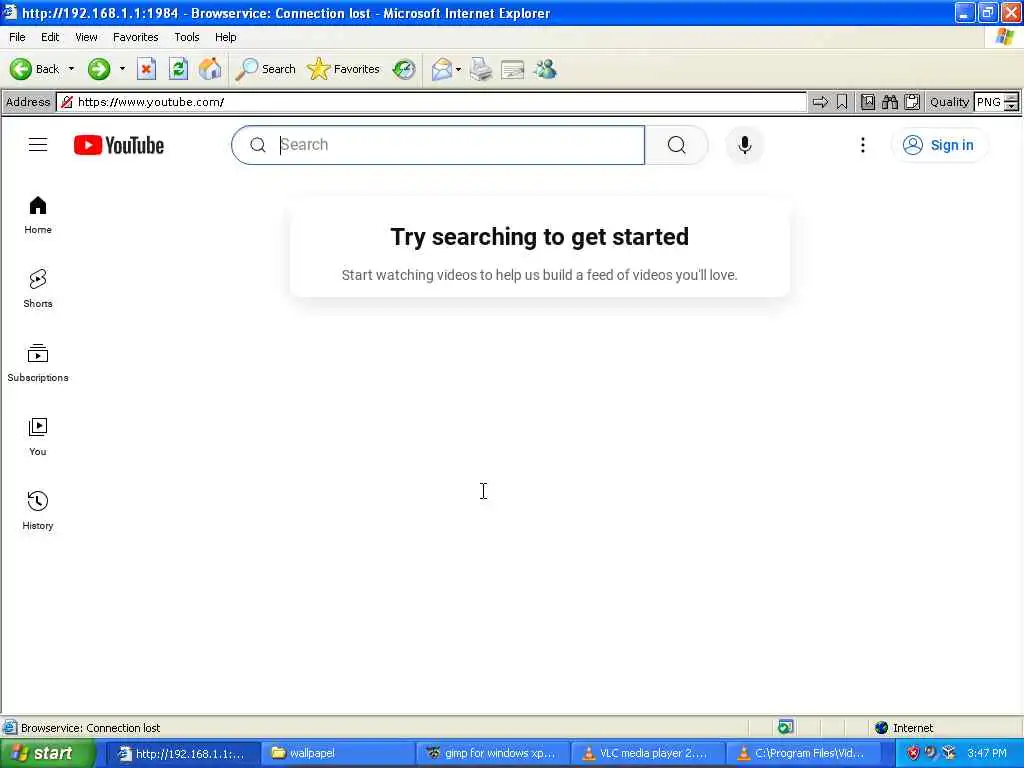
Task: Expand the Mail dropdown arrow
Action: 458,69
